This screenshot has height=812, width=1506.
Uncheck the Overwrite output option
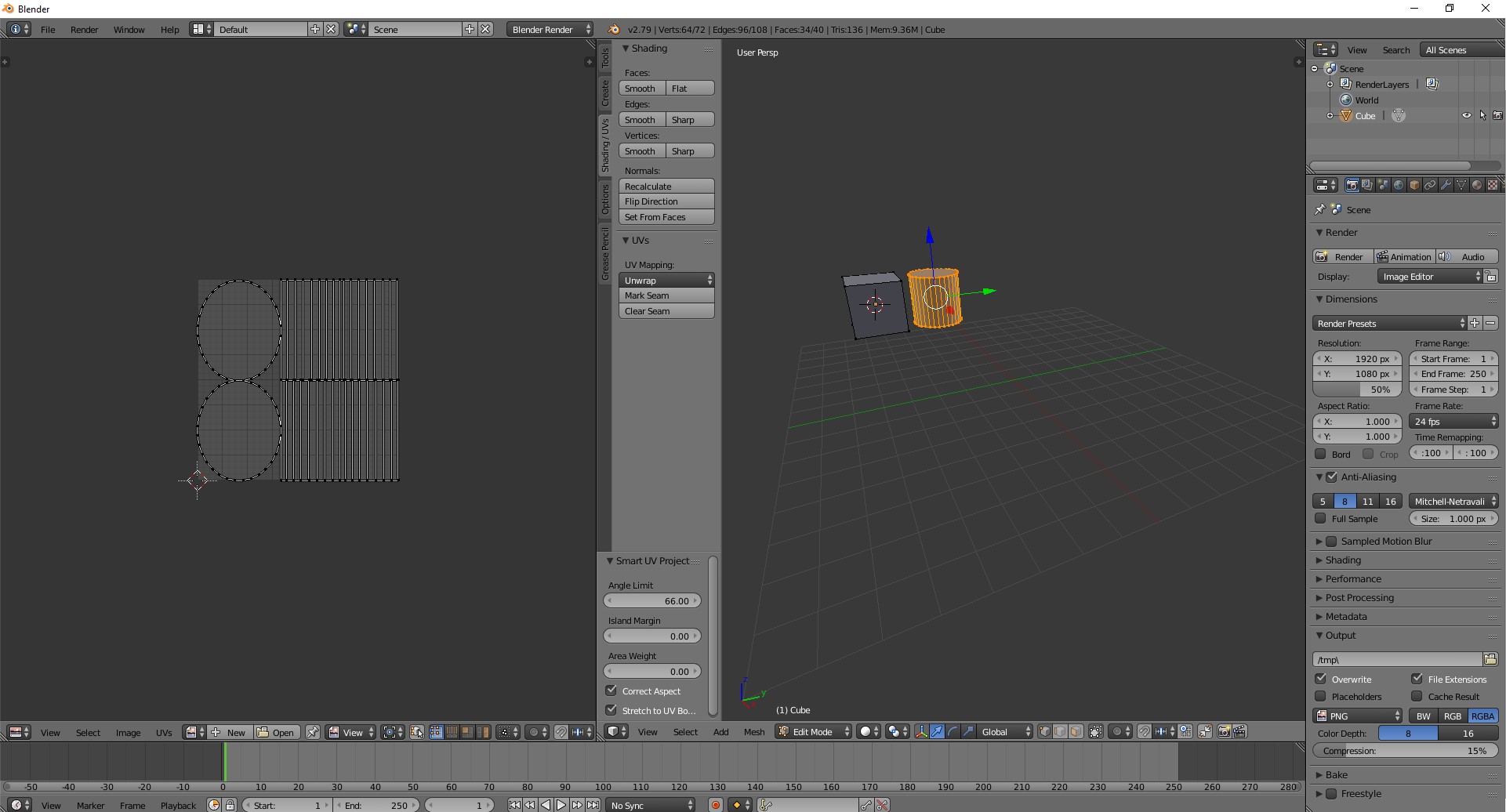pos(1320,679)
